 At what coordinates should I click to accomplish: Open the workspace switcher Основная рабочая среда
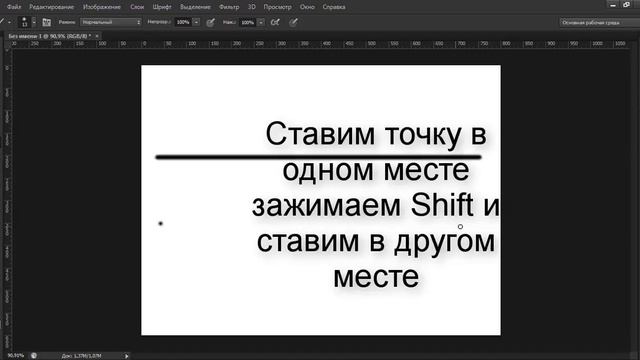coord(599,22)
